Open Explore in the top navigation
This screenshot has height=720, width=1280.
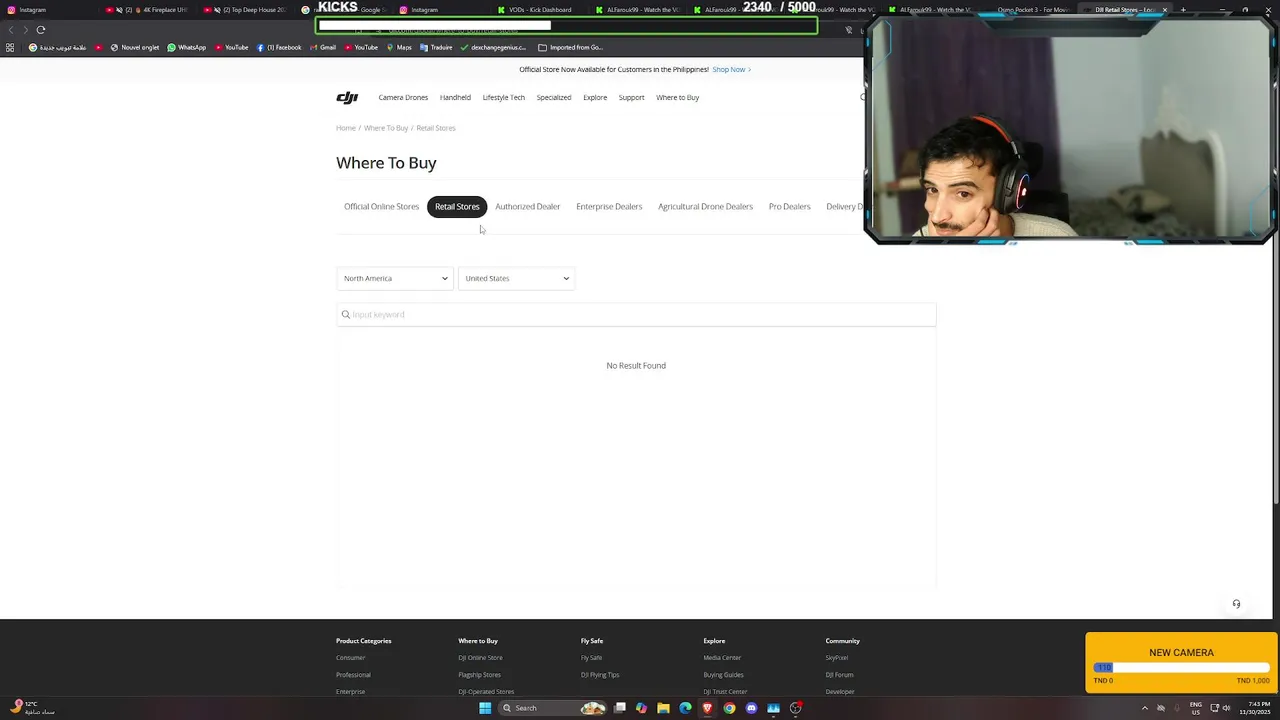point(595,97)
